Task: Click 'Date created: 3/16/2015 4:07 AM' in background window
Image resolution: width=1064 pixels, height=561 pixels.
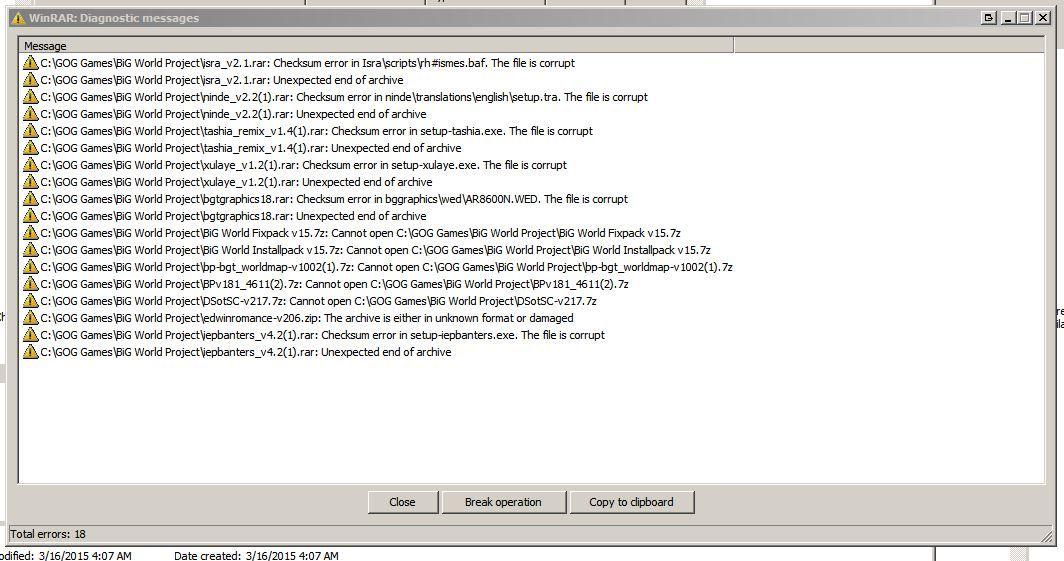Action: pos(256,556)
